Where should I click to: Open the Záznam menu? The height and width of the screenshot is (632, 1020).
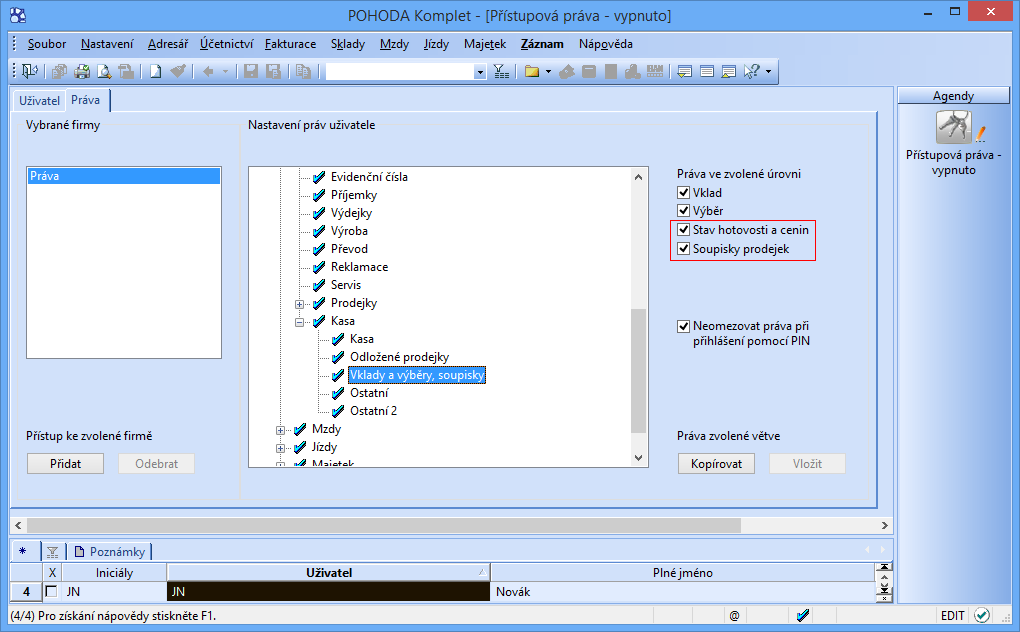point(542,44)
